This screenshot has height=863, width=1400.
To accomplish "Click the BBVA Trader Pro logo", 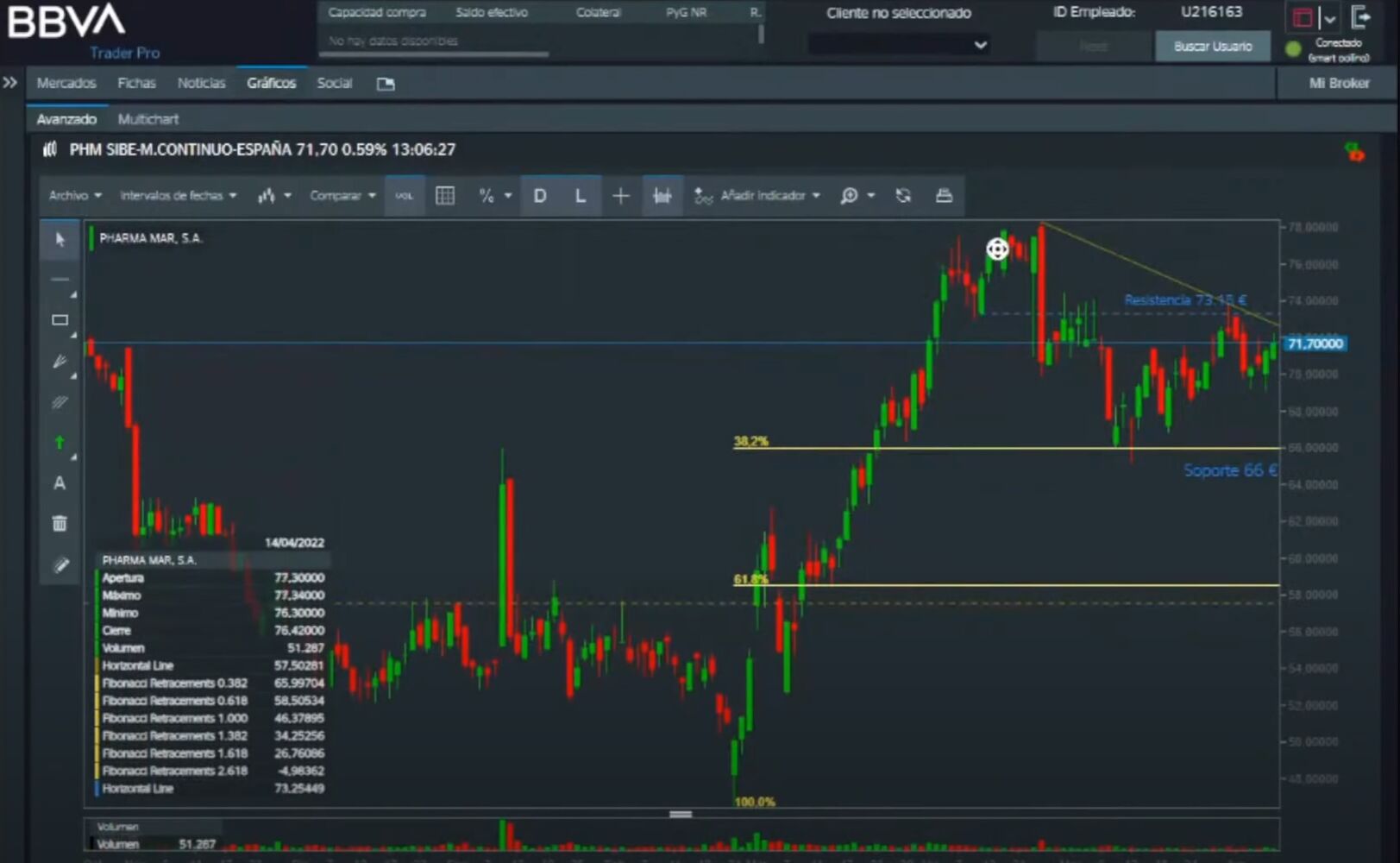I will pos(84,32).
